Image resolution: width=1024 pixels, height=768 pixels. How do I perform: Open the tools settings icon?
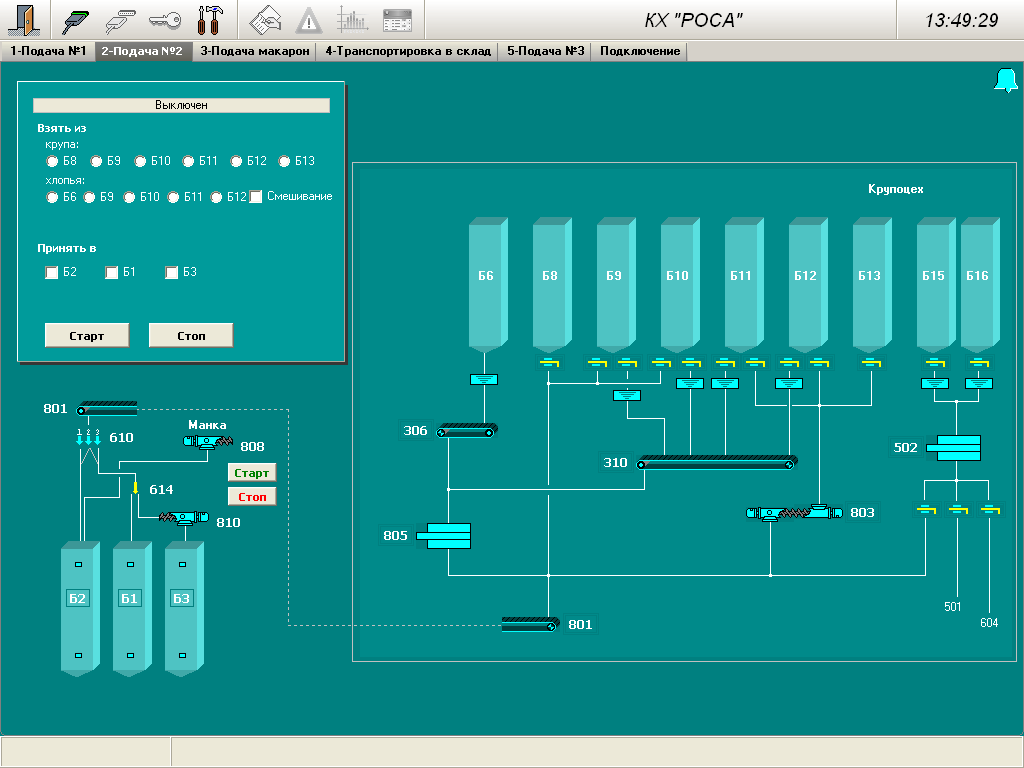211,20
